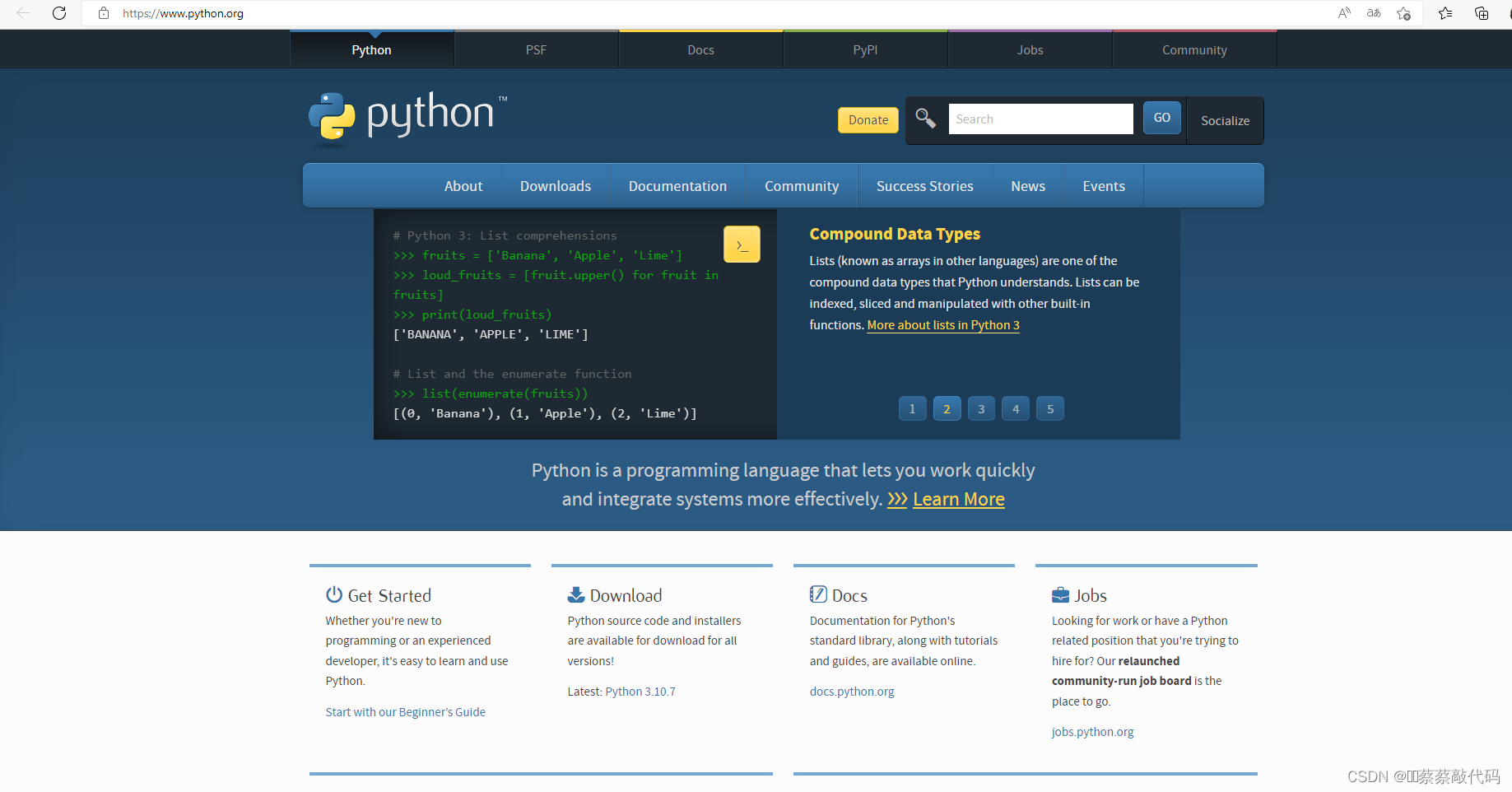The image size is (1512, 792).
Task: Open the About menu
Action: (463, 186)
